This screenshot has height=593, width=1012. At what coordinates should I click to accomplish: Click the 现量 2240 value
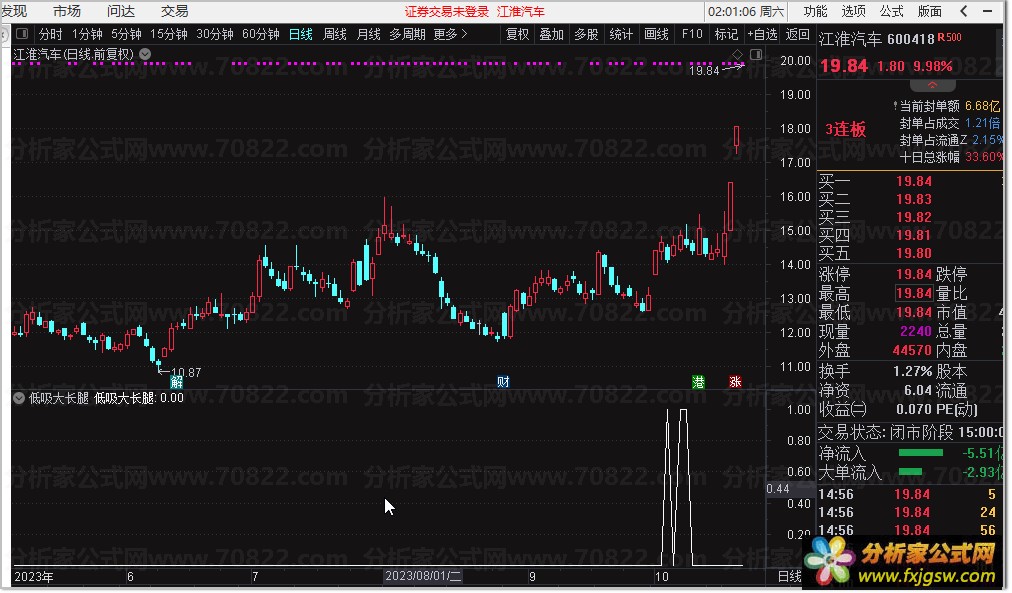(916, 332)
